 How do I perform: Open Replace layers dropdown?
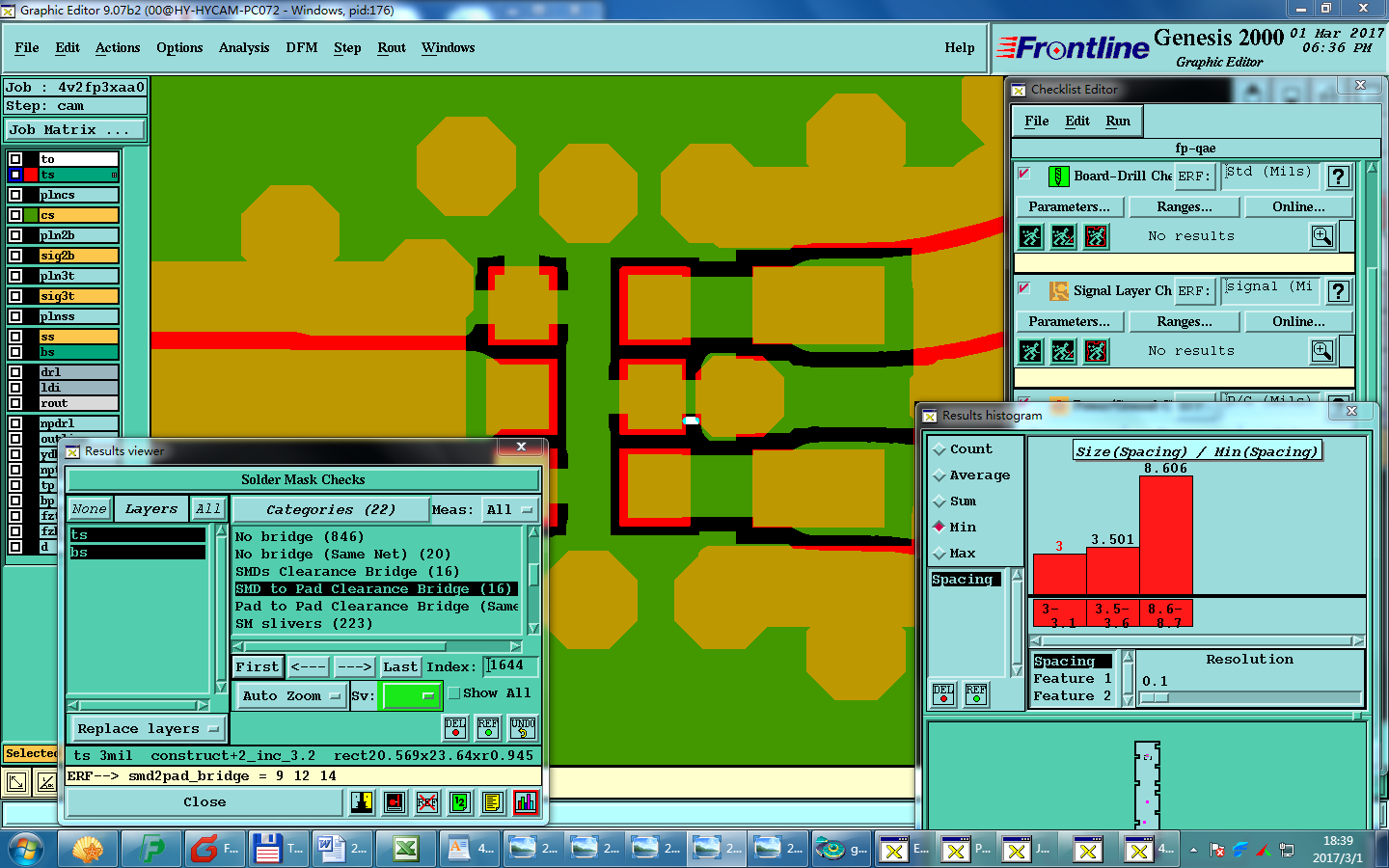[148, 729]
